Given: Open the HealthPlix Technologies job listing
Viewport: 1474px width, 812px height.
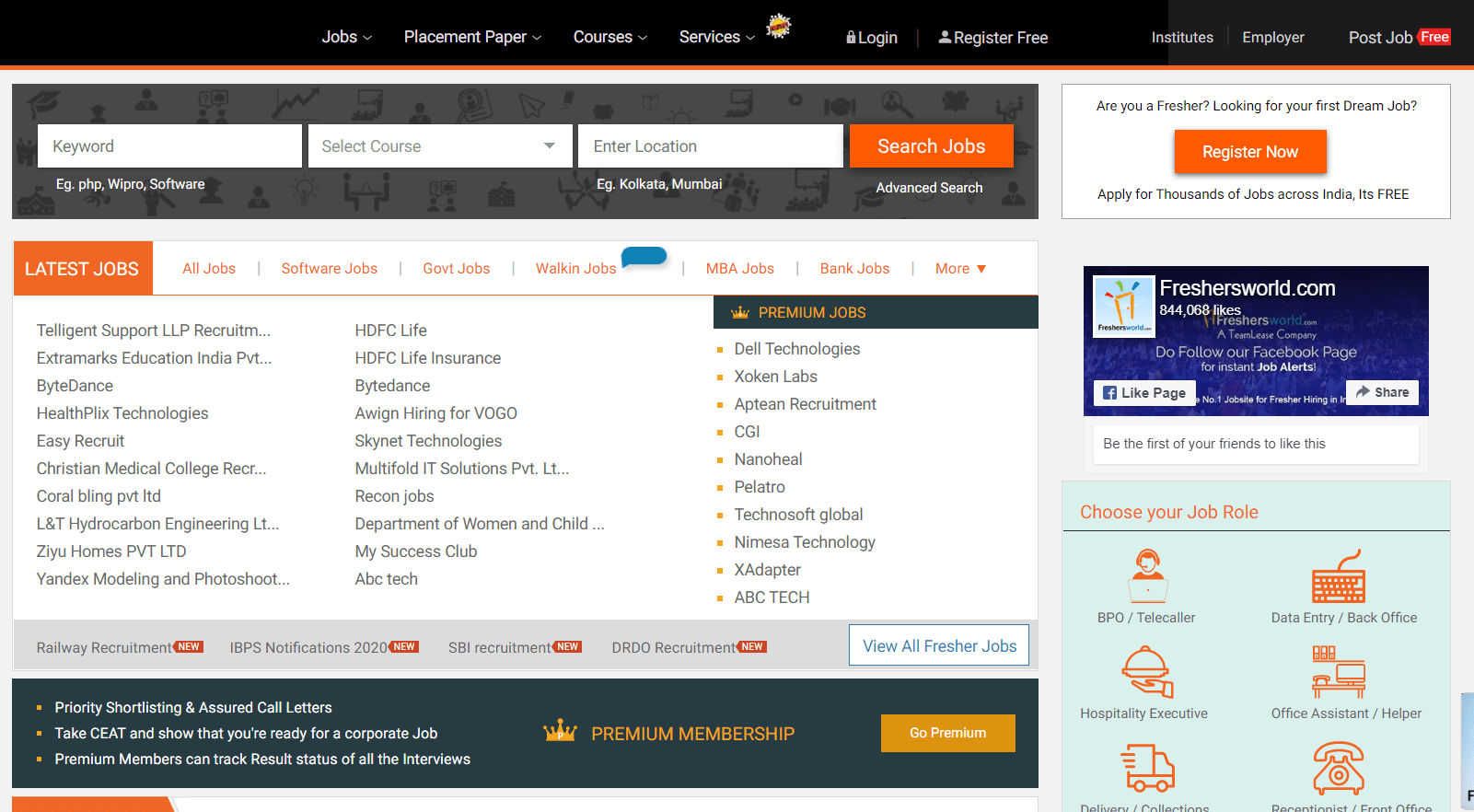Looking at the screenshot, I should (122, 413).
